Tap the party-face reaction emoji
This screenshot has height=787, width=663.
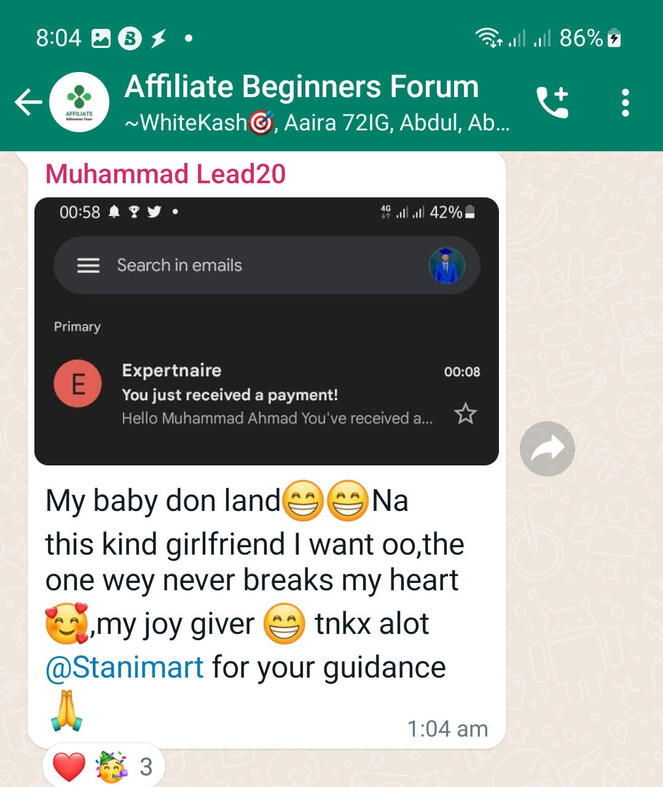[111, 767]
